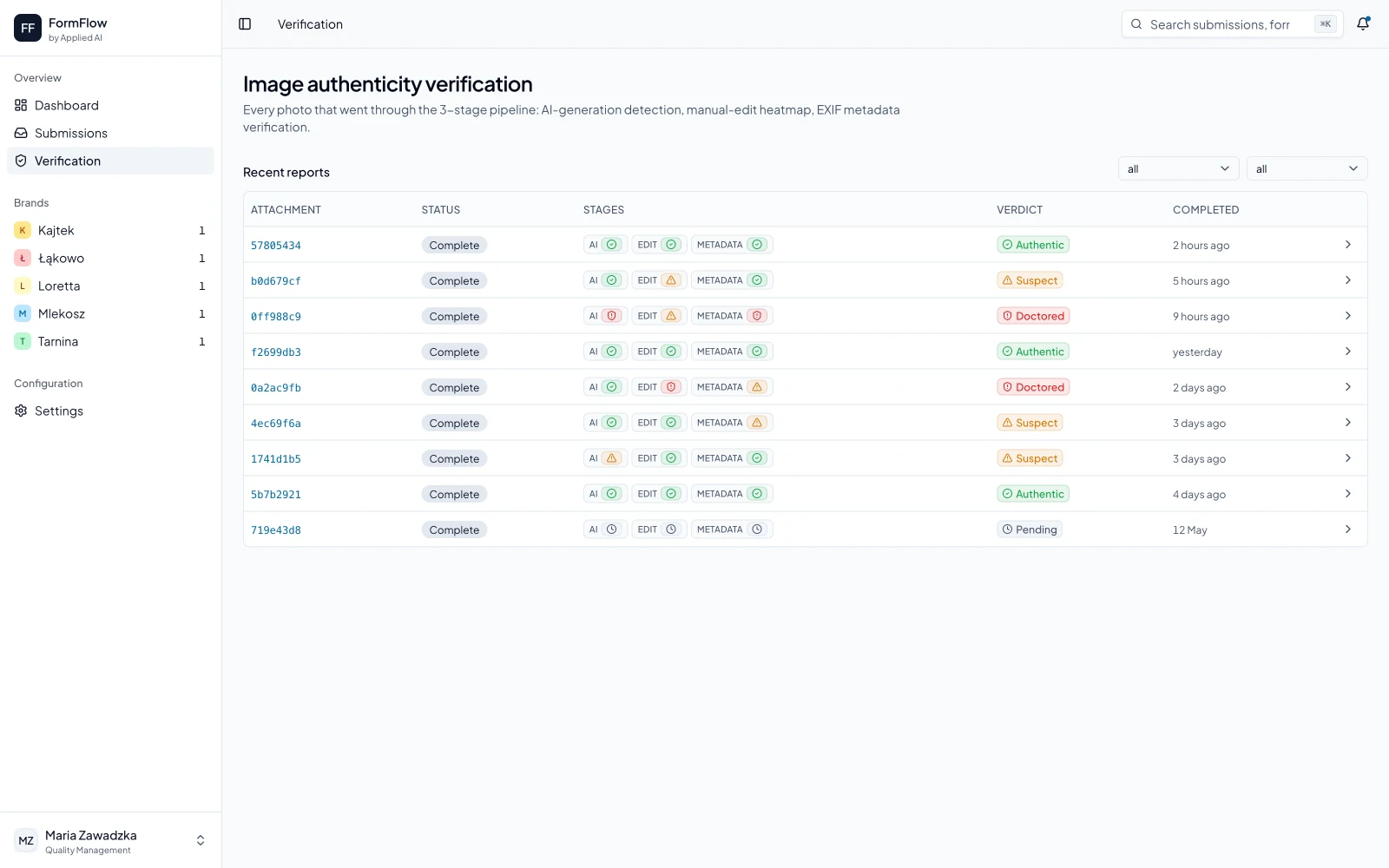This screenshot has height=868, width=1389.
Task: Click the METADATA warning icon for 0a2ac9fb
Action: [757, 387]
